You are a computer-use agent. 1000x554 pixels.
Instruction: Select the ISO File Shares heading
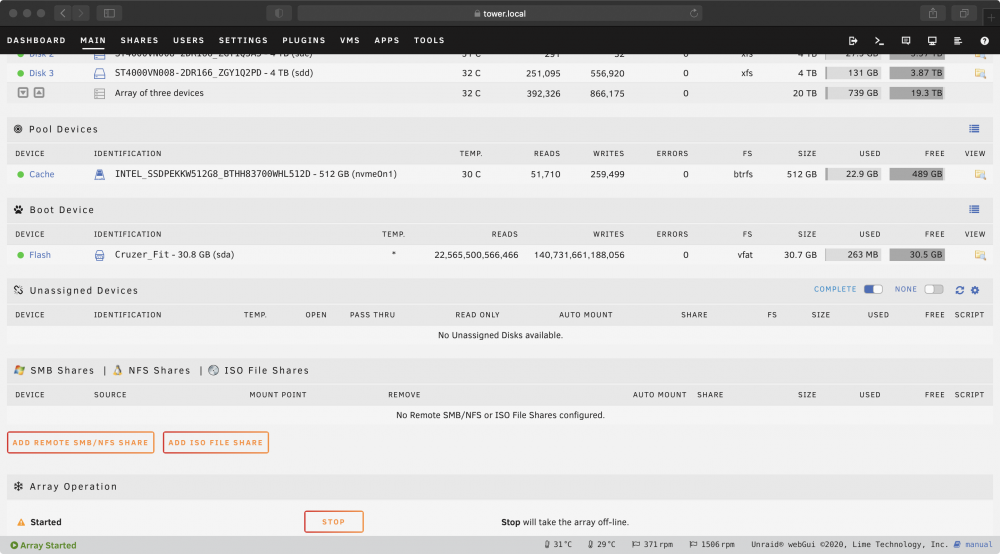click(x=267, y=370)
